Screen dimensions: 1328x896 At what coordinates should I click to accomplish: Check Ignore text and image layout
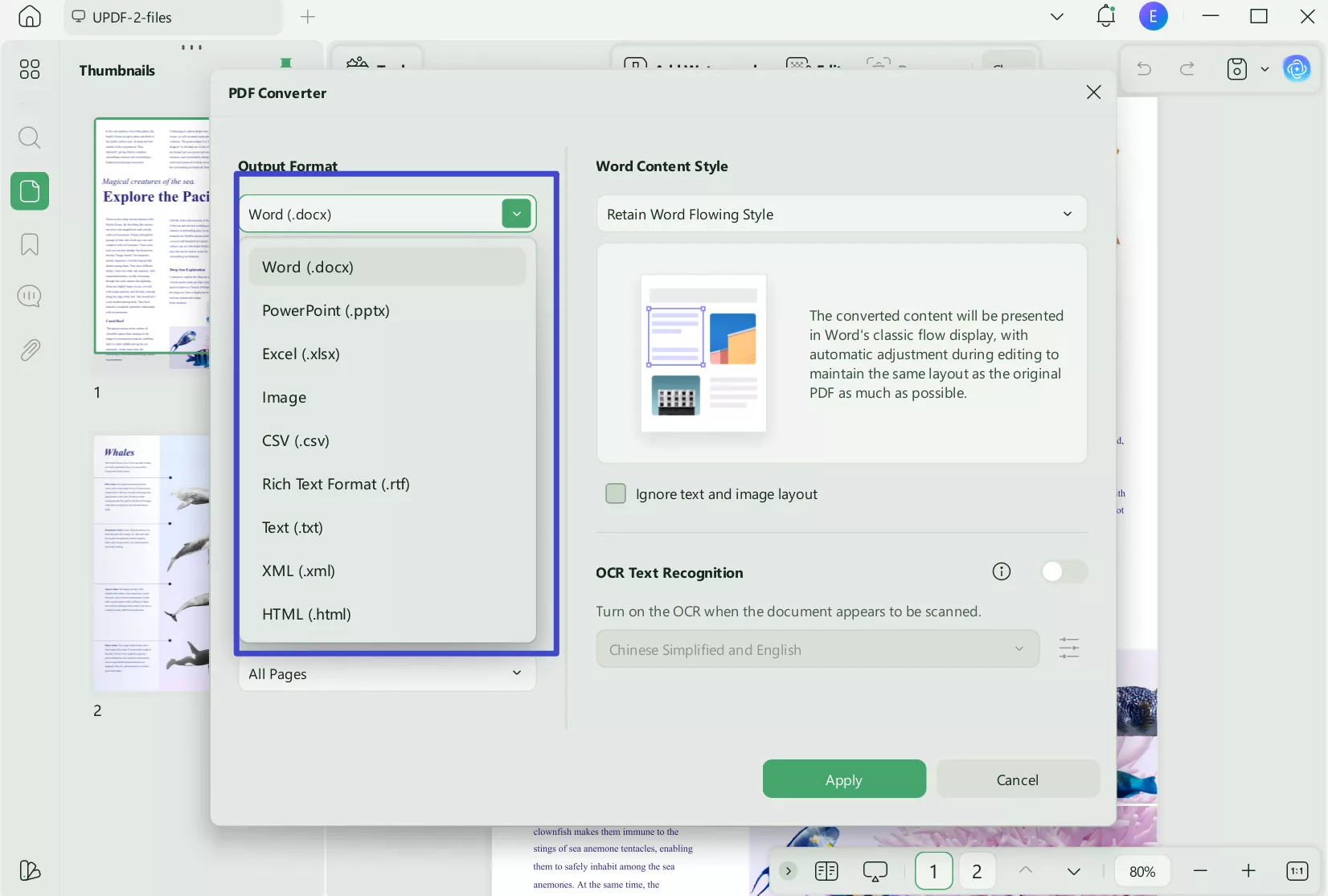tap(616, 493)
